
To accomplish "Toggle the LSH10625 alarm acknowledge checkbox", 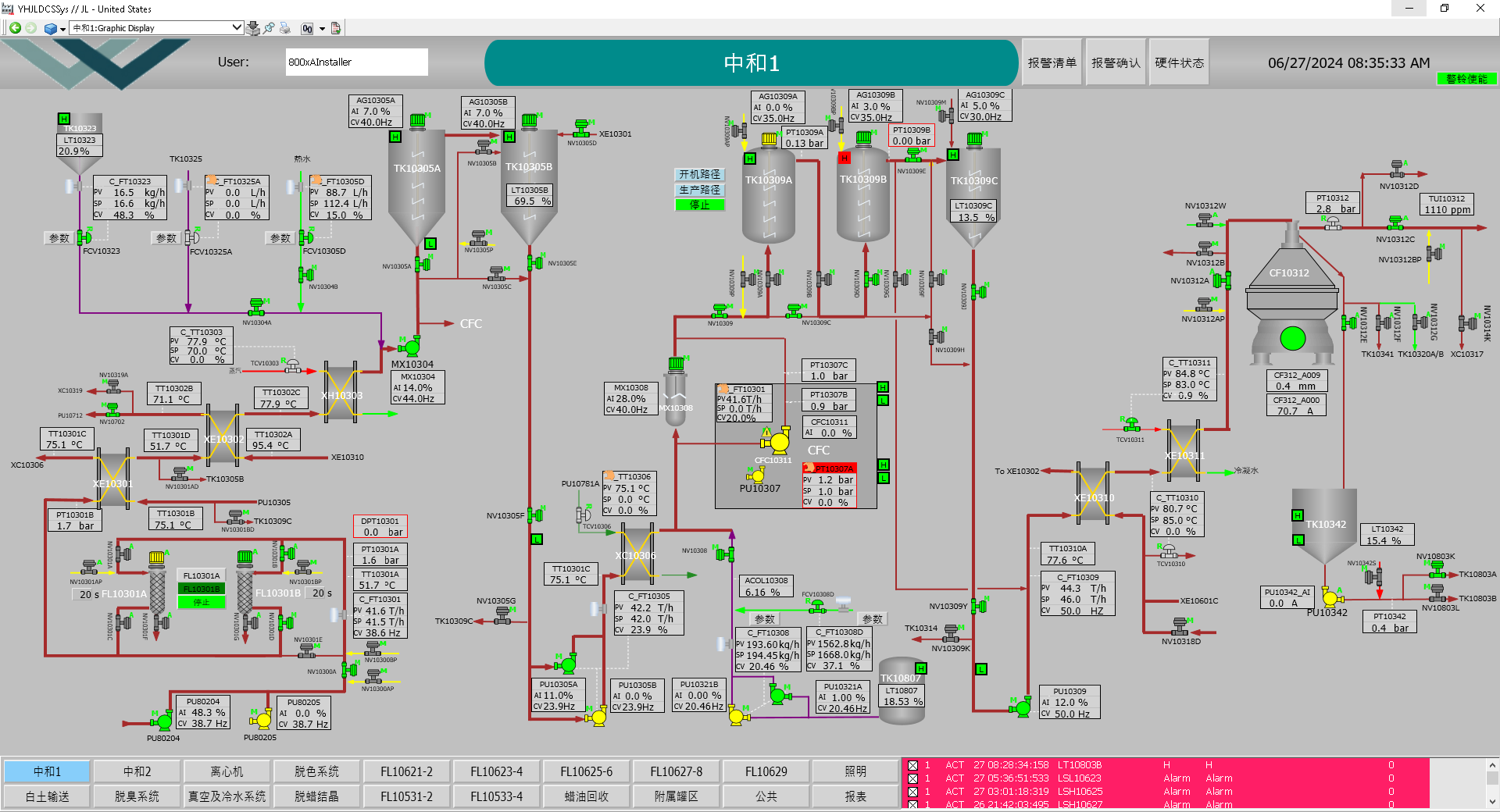I will (912, 792).
